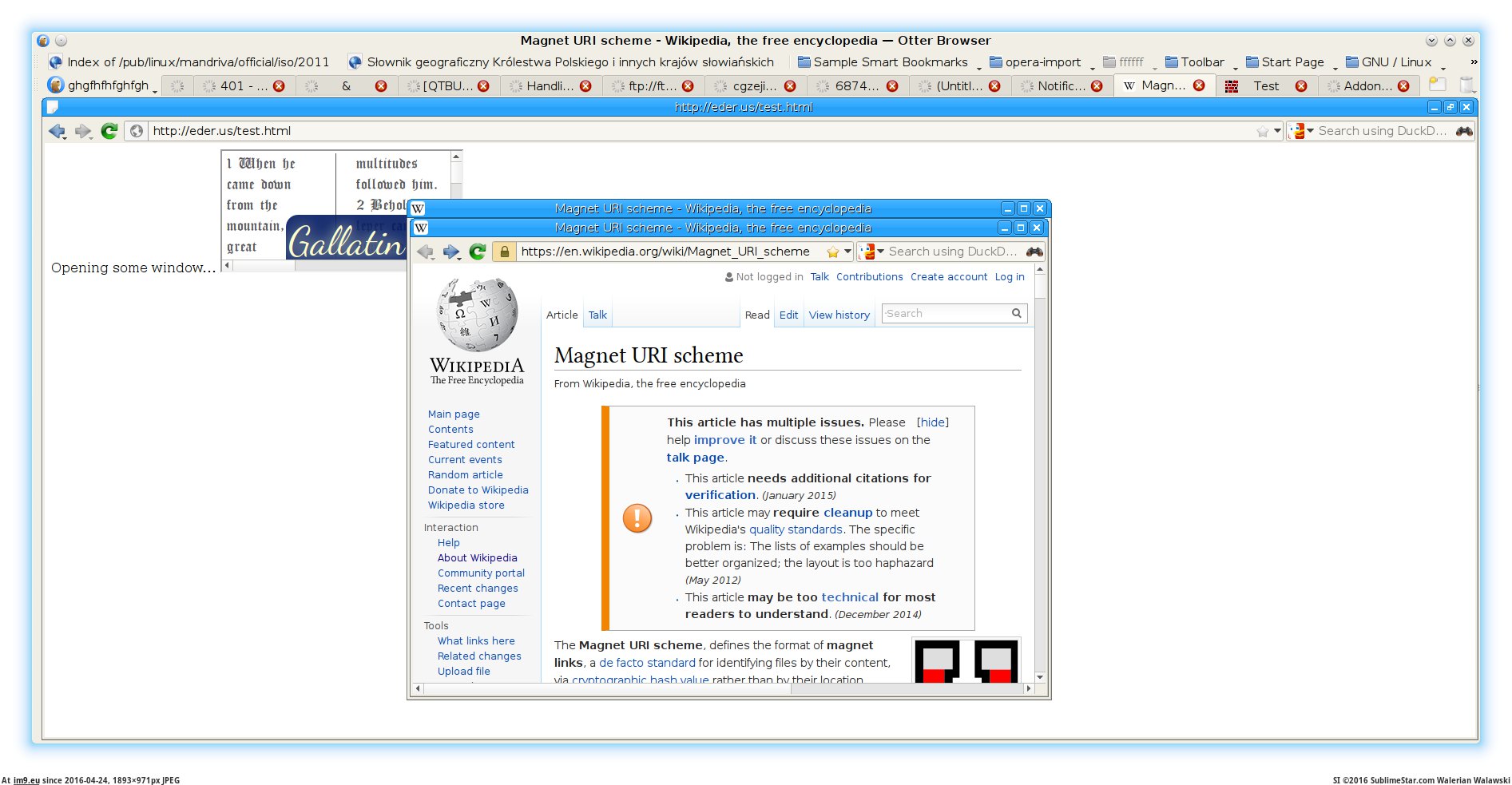Open Toolbar bookmarks folder

pyautogui.click(x=1201, y=62)
